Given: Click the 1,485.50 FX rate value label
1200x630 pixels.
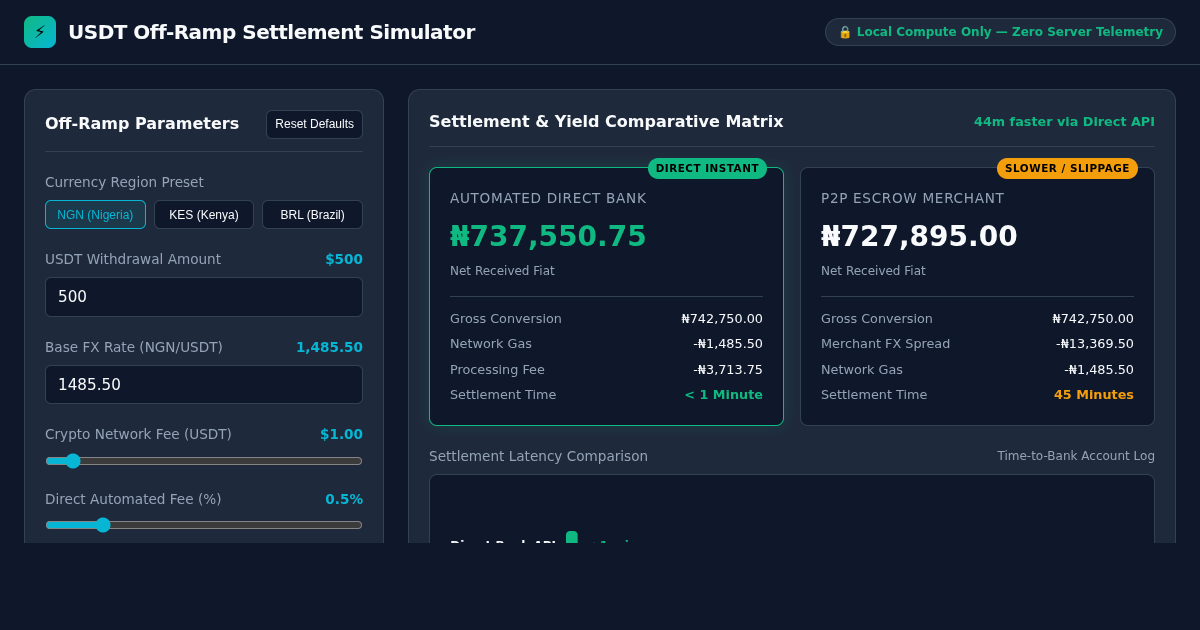Looking at the screenshot, I should [329, 347].
